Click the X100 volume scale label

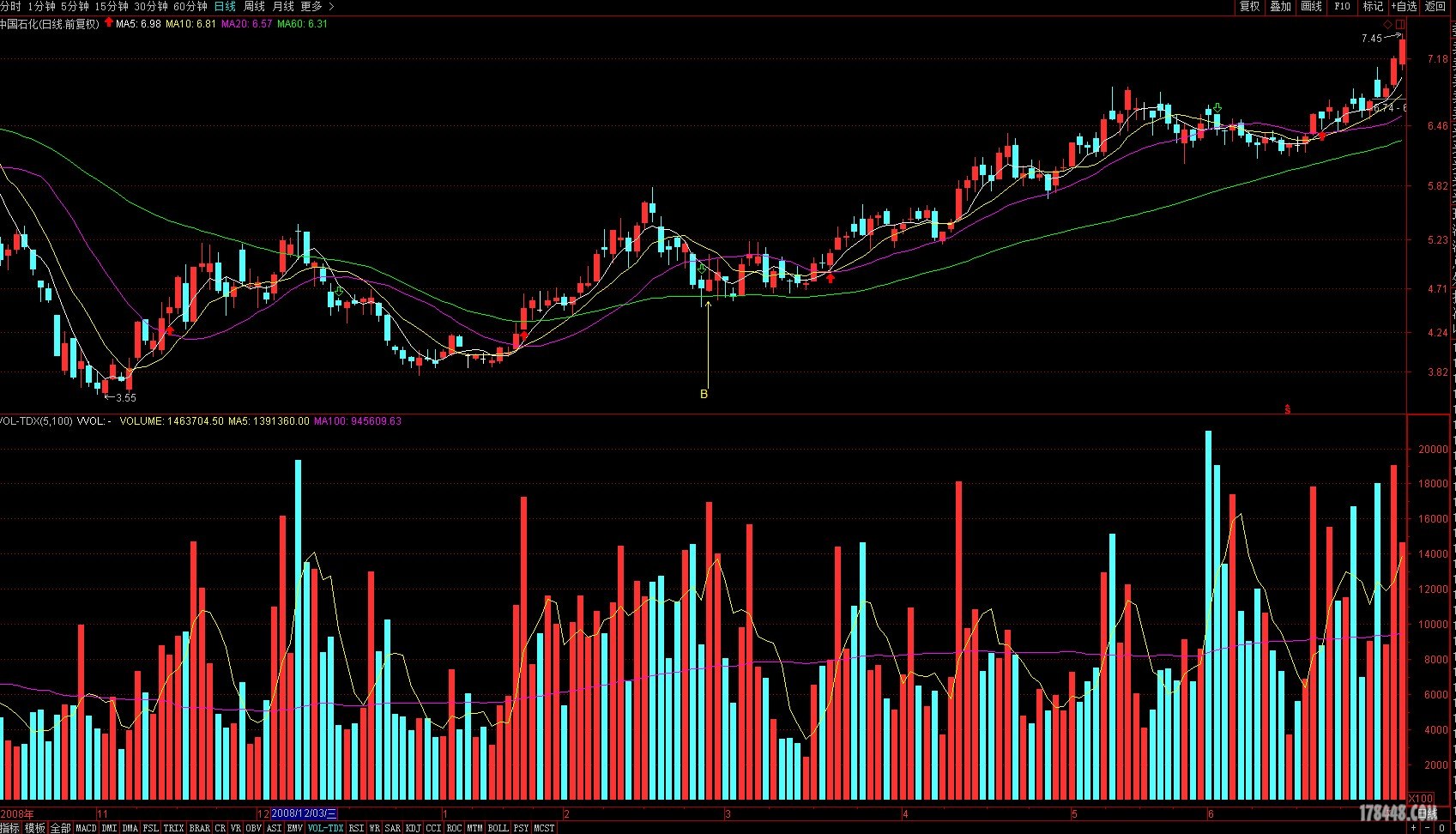pyautogui.click(x=1422, y=798)
